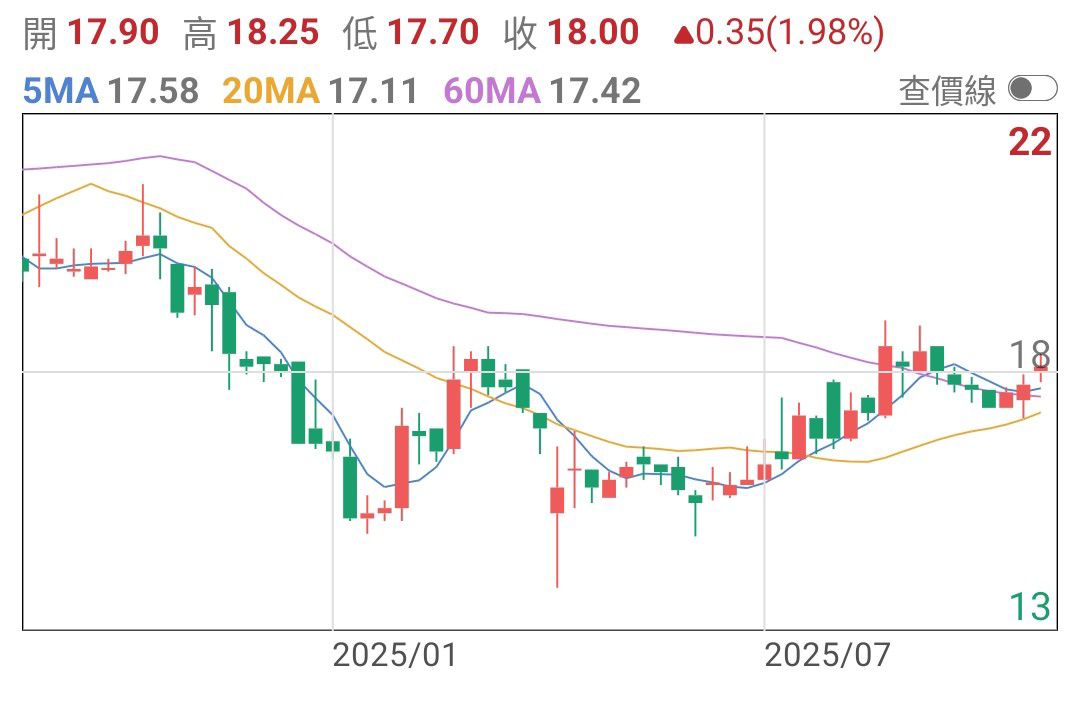Click the 2025/07 date axis label
1080x716 pixels.
[x=827, y=655]
